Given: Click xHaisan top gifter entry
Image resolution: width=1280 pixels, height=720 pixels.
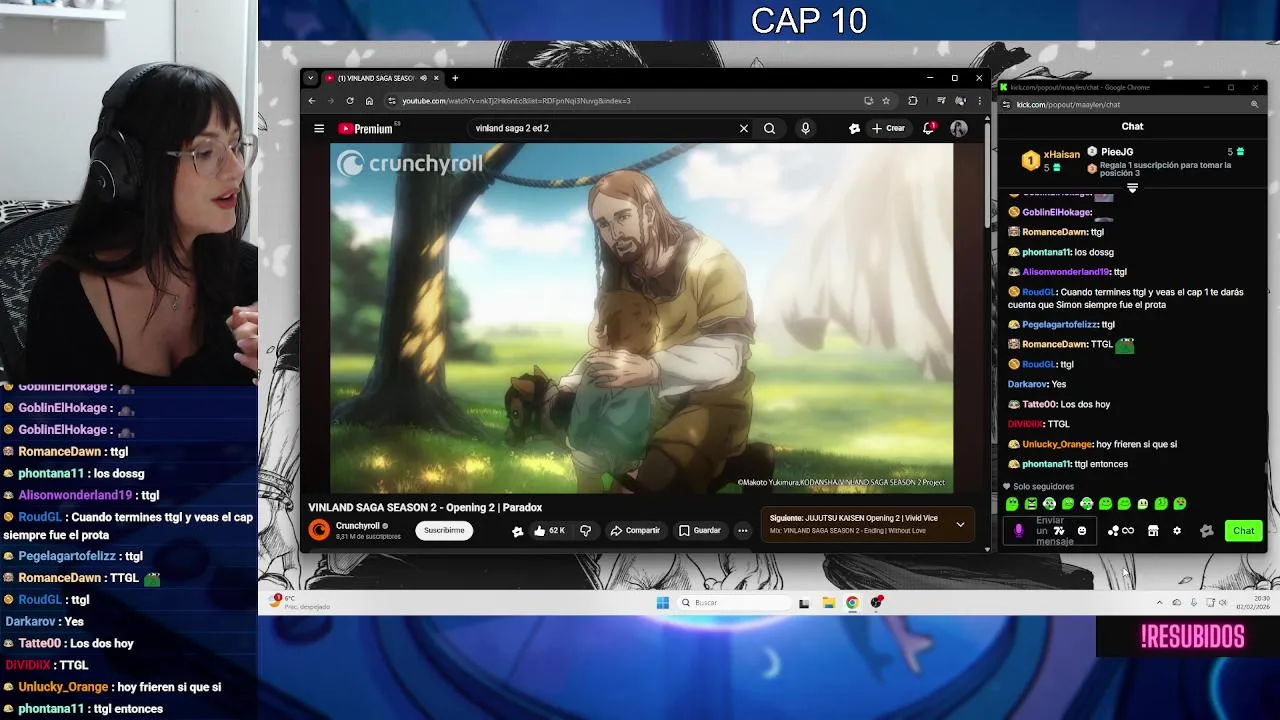Looking at the screenshot, I should click(x=1050, y=160).
